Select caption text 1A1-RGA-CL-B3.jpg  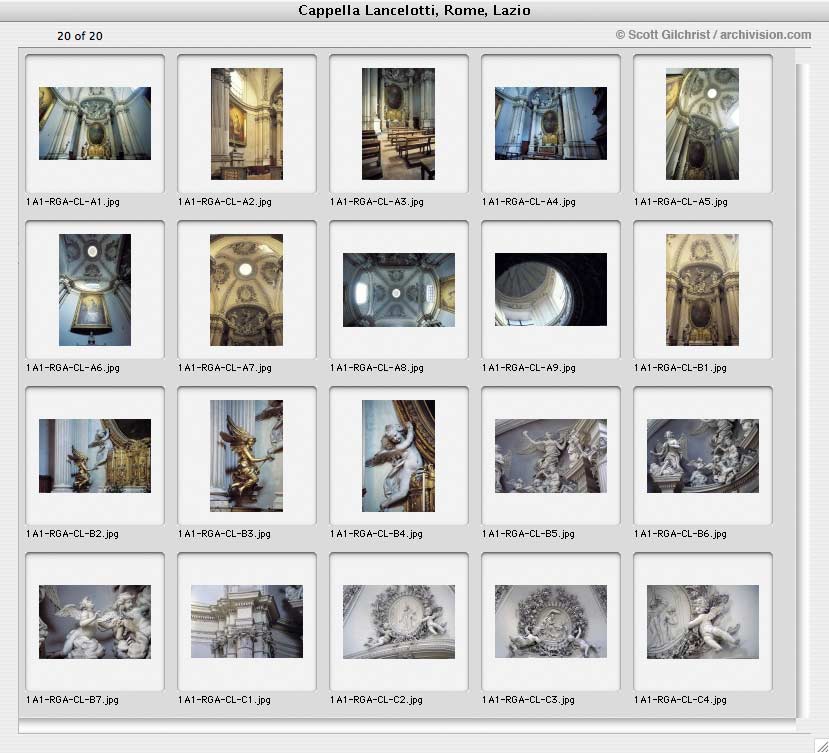(224, 534)
